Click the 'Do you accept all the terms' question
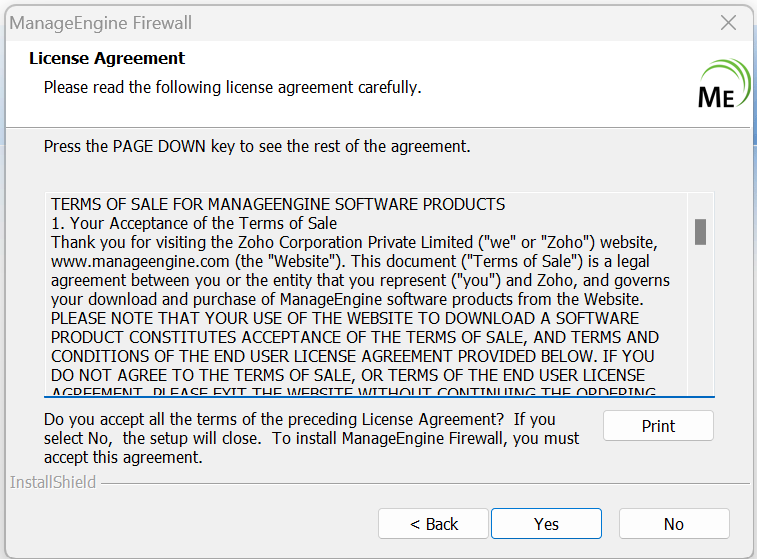The height and width of the screenshot is (559, 757). click(300, 419)
